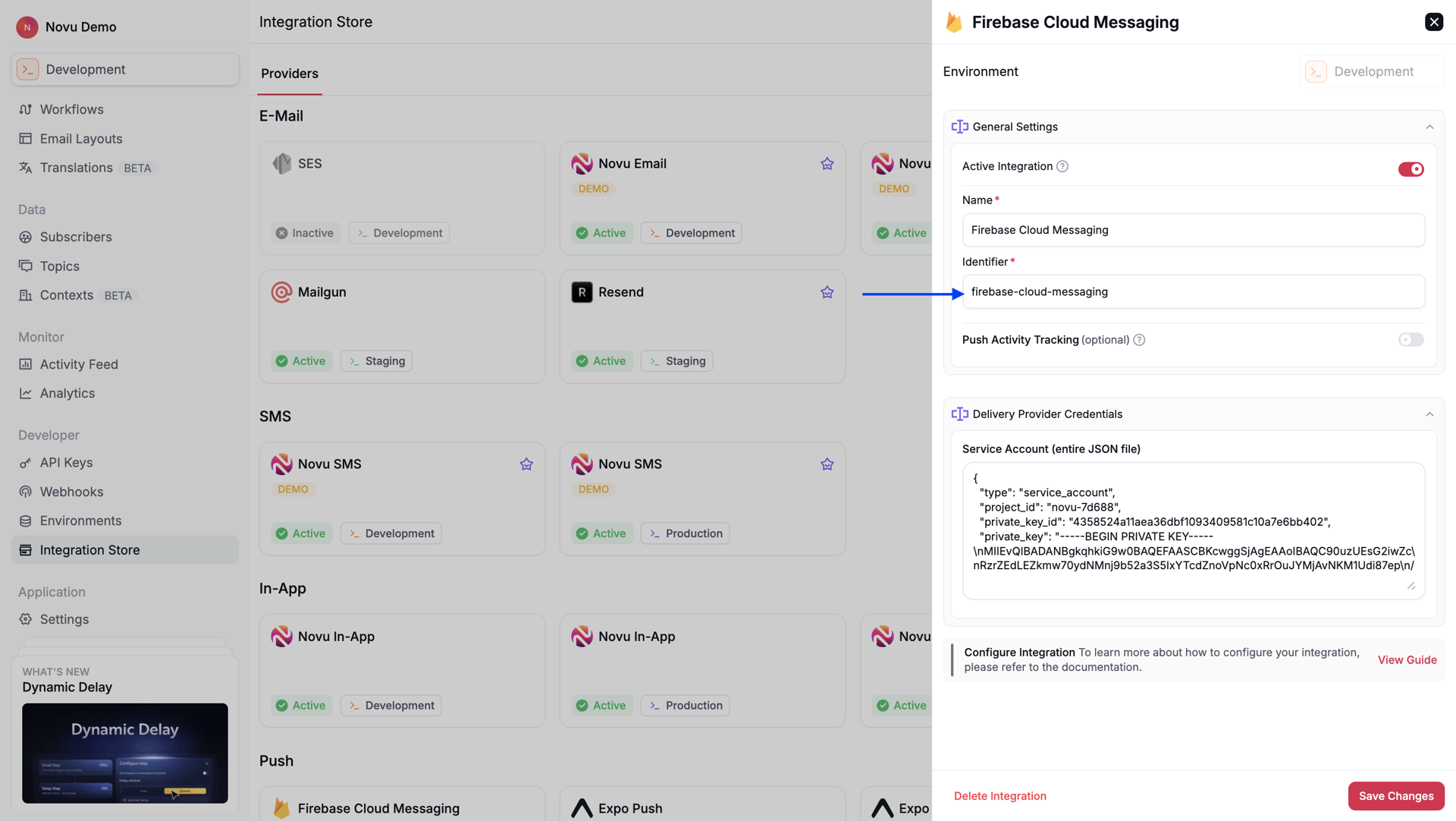1456x821 pixels.
Task: Open the Integration Store page
Action: click(89, 550)
